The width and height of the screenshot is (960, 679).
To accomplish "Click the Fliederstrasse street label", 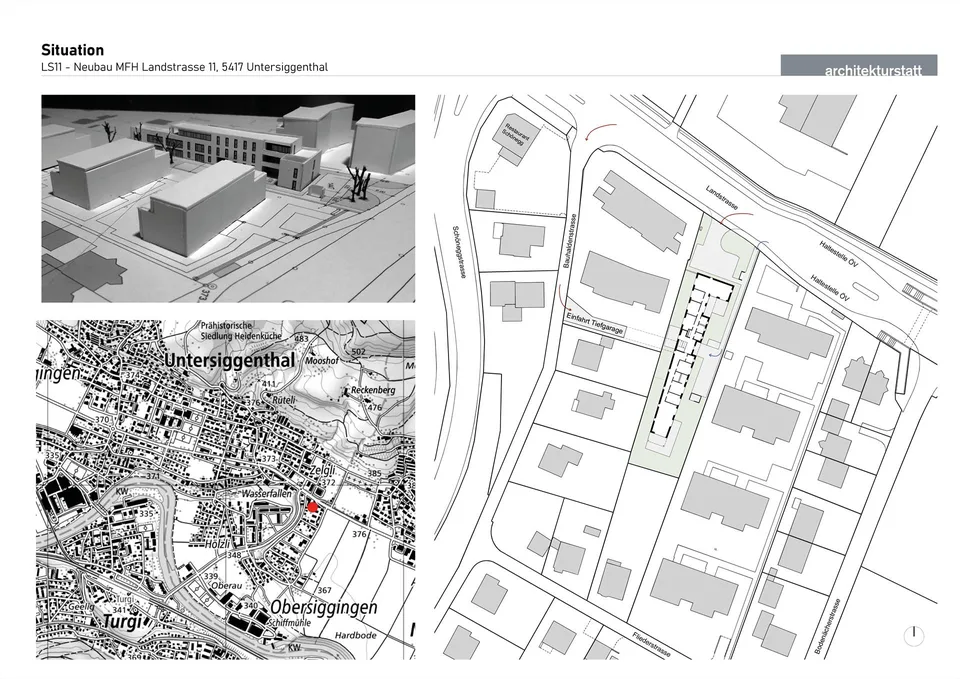I will coord(651,644).
